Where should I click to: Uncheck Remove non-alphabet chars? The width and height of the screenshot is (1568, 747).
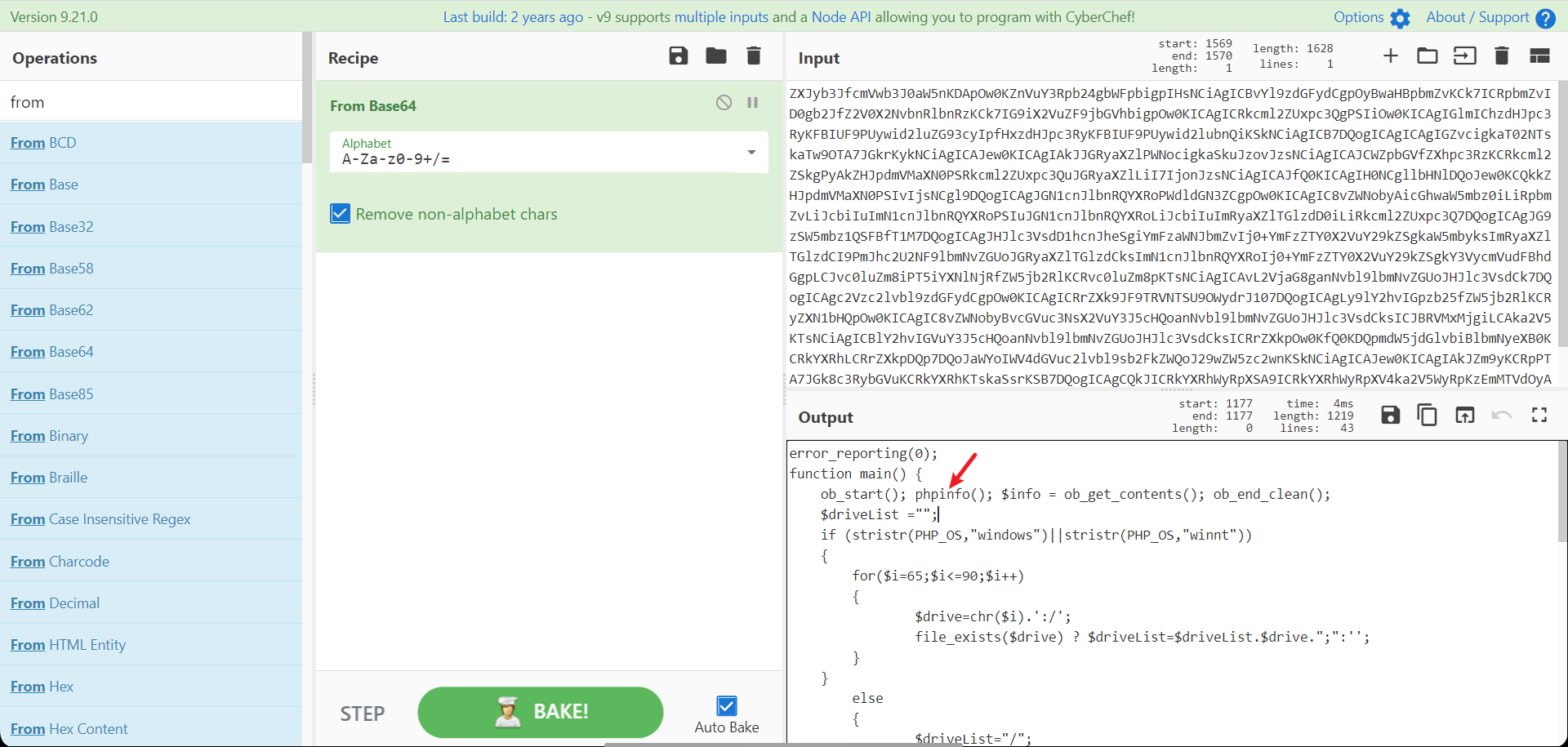coord(341,214)
